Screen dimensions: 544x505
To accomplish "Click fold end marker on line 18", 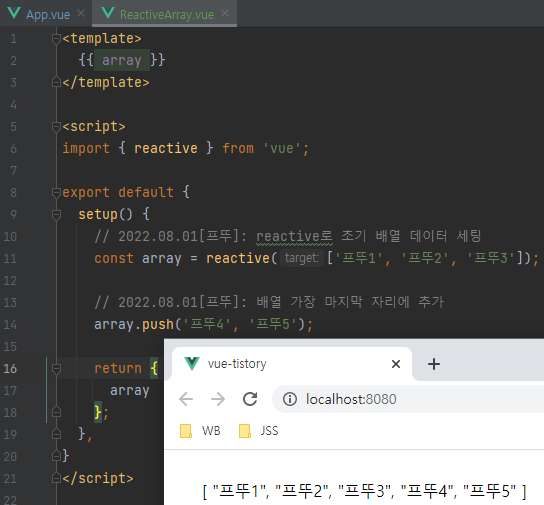I will [x=56, y=412].
